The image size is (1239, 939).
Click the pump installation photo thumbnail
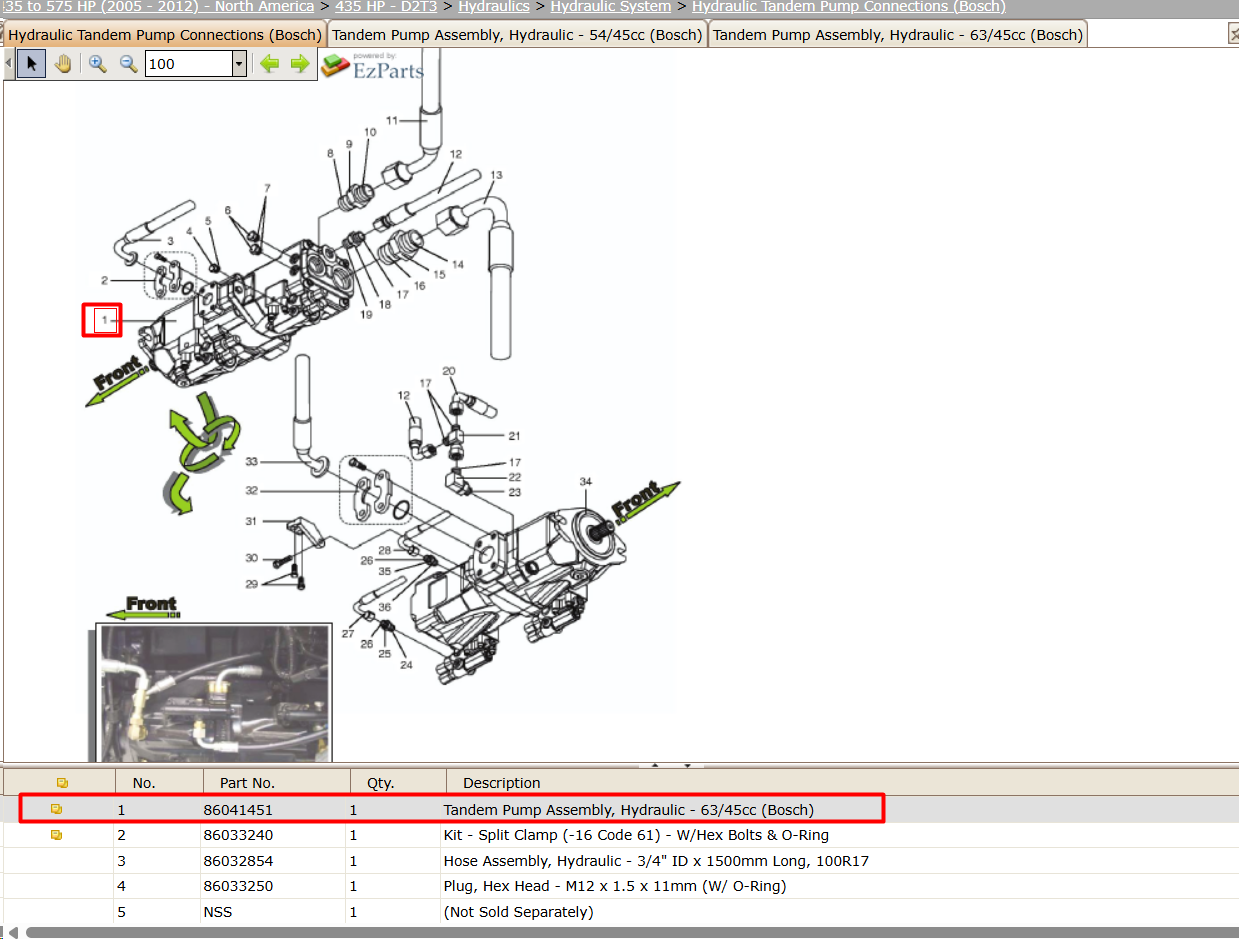click(214, 693)
